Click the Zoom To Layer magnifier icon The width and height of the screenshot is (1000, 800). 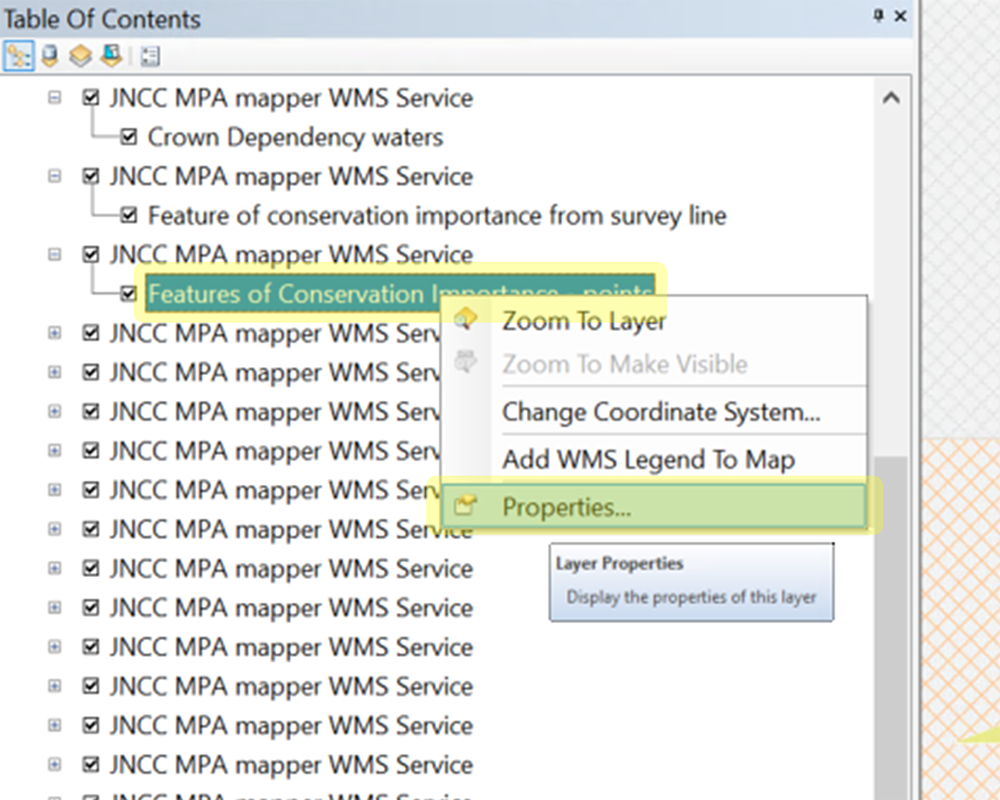point(464,320)
